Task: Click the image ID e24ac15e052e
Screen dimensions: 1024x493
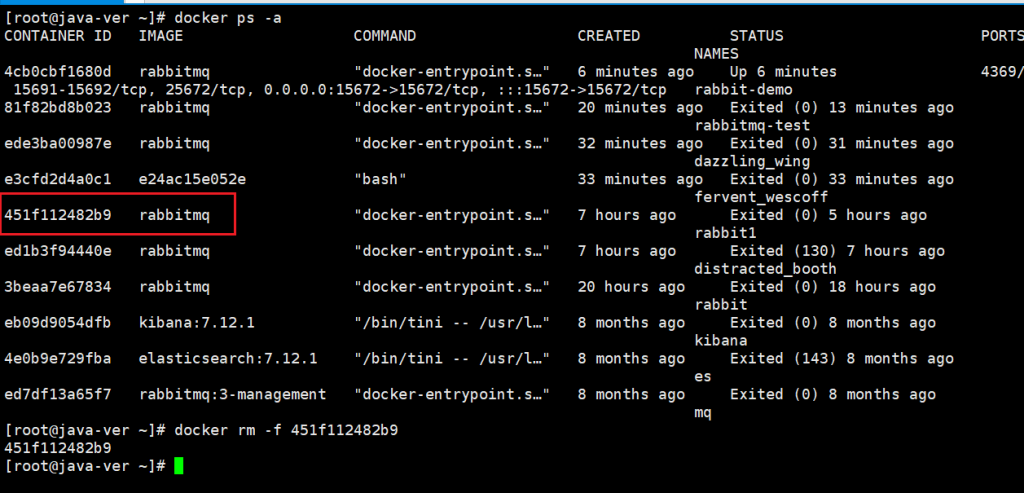Action: pyautogui.click(x=192, y=179)
